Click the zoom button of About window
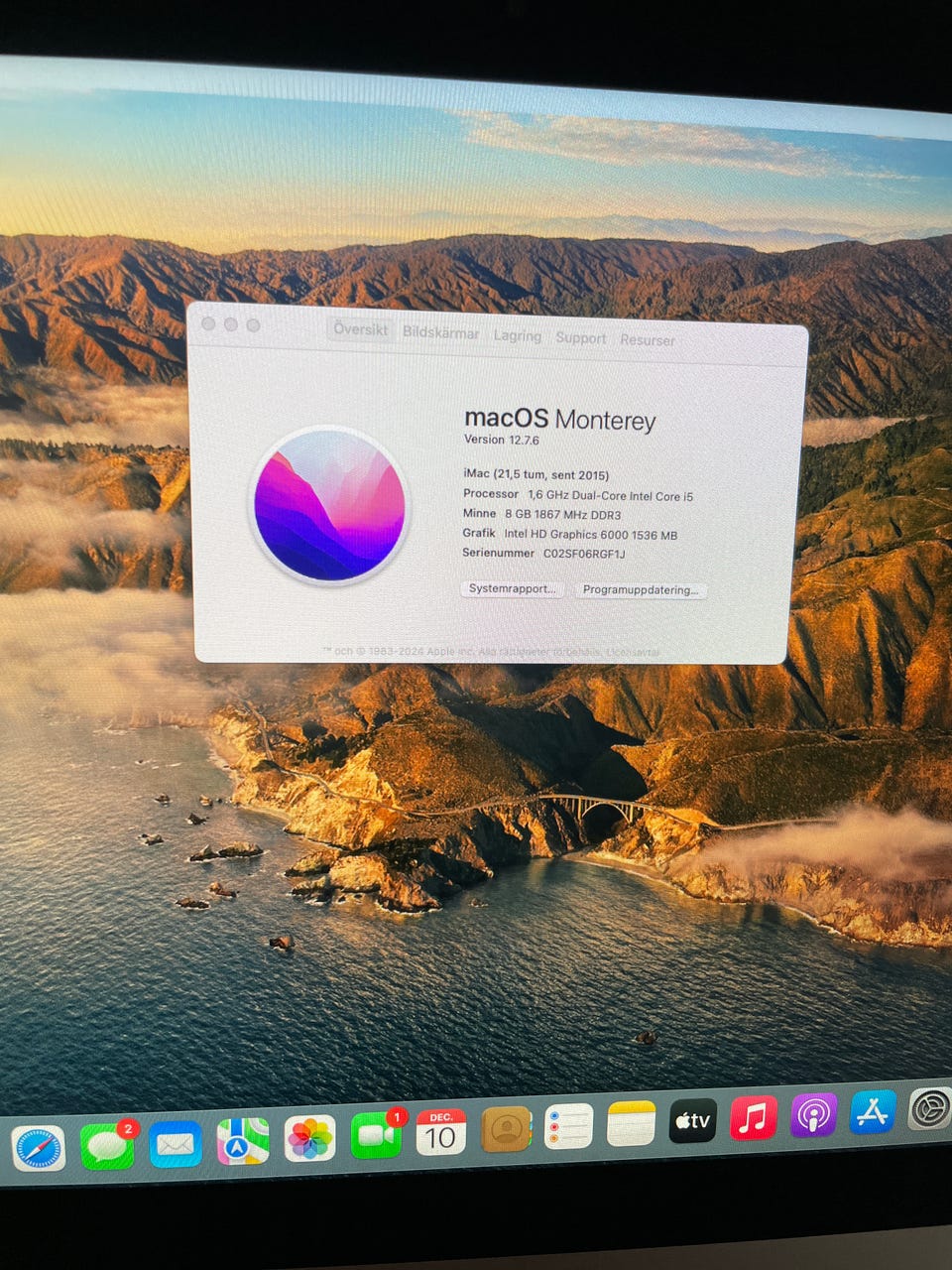This screenshot has width=952, height=1270. point(253,324)
